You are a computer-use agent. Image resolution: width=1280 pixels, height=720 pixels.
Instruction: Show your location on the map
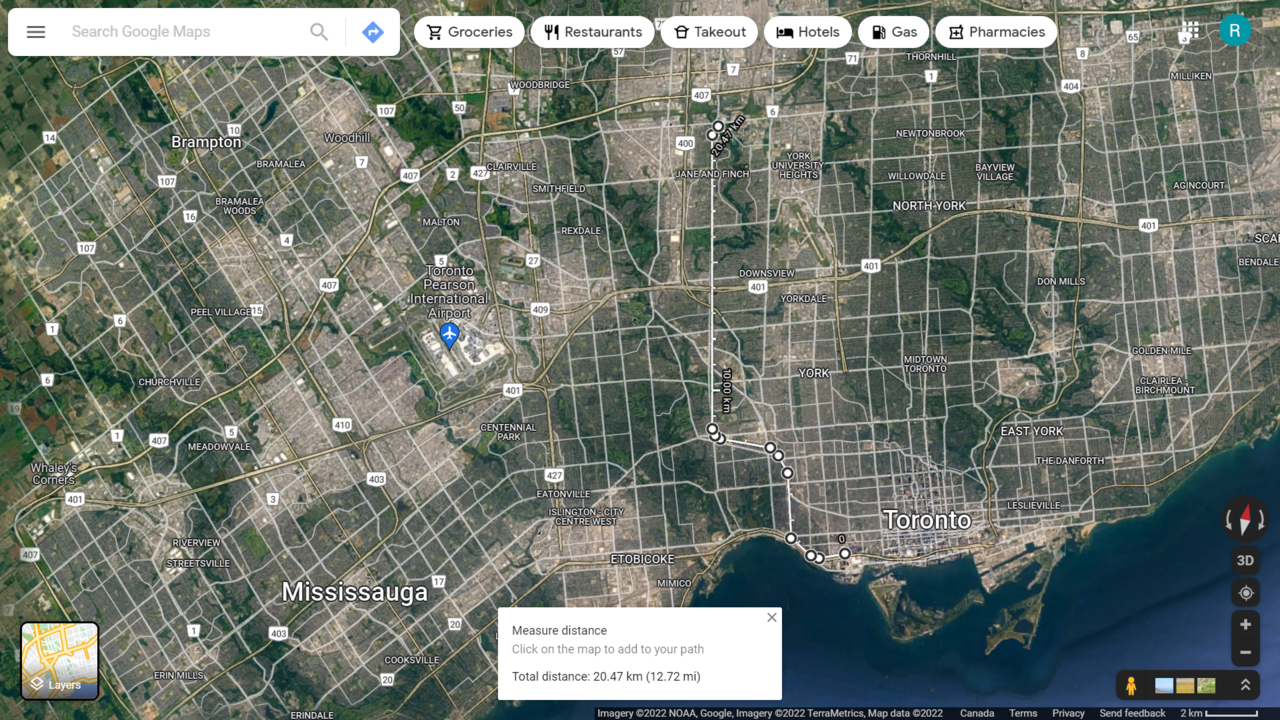pyautogui.click(x=1245, y=593)
